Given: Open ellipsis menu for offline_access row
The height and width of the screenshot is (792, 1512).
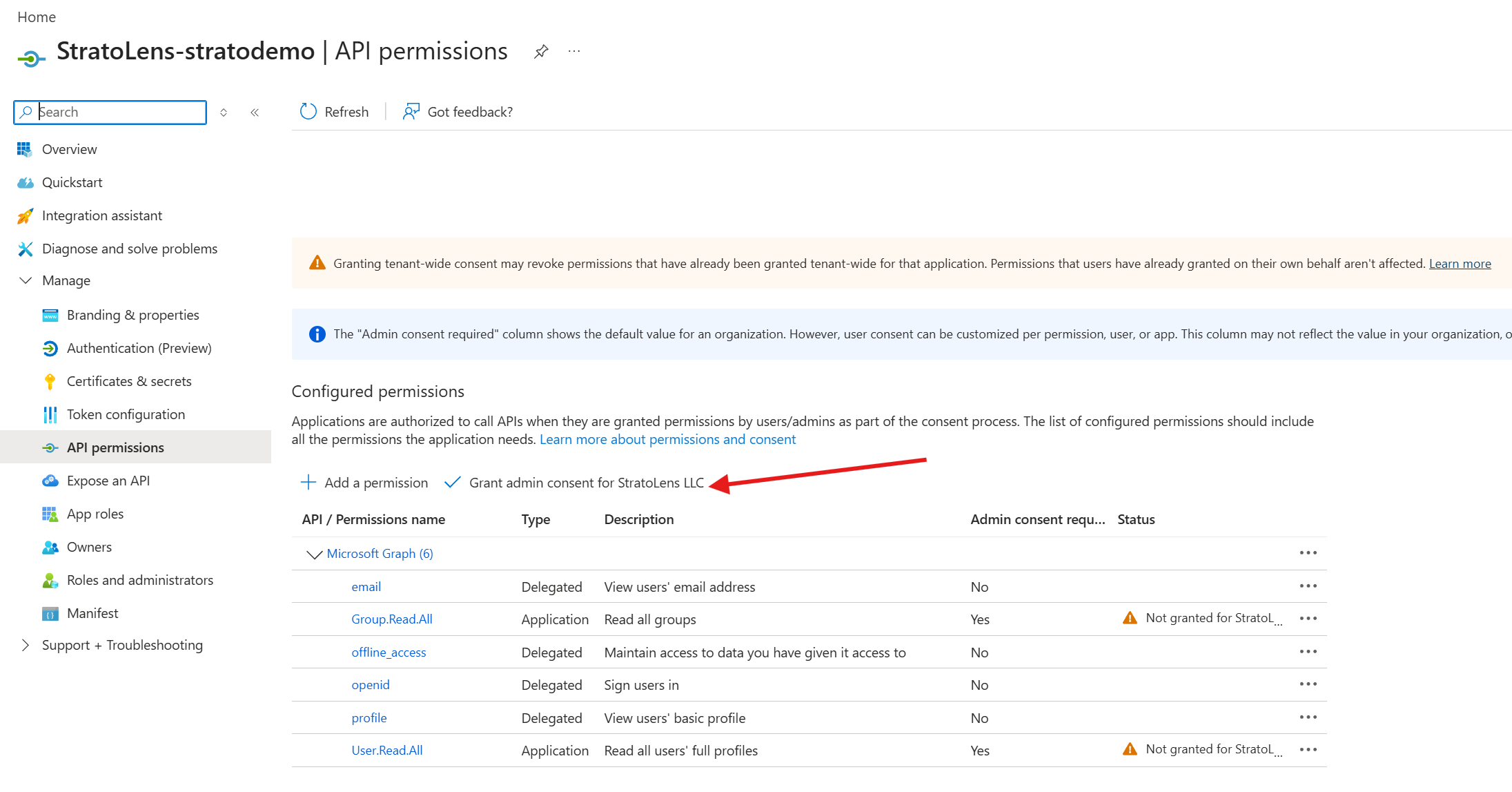Looking at the screenshot, I should 1308,651.
